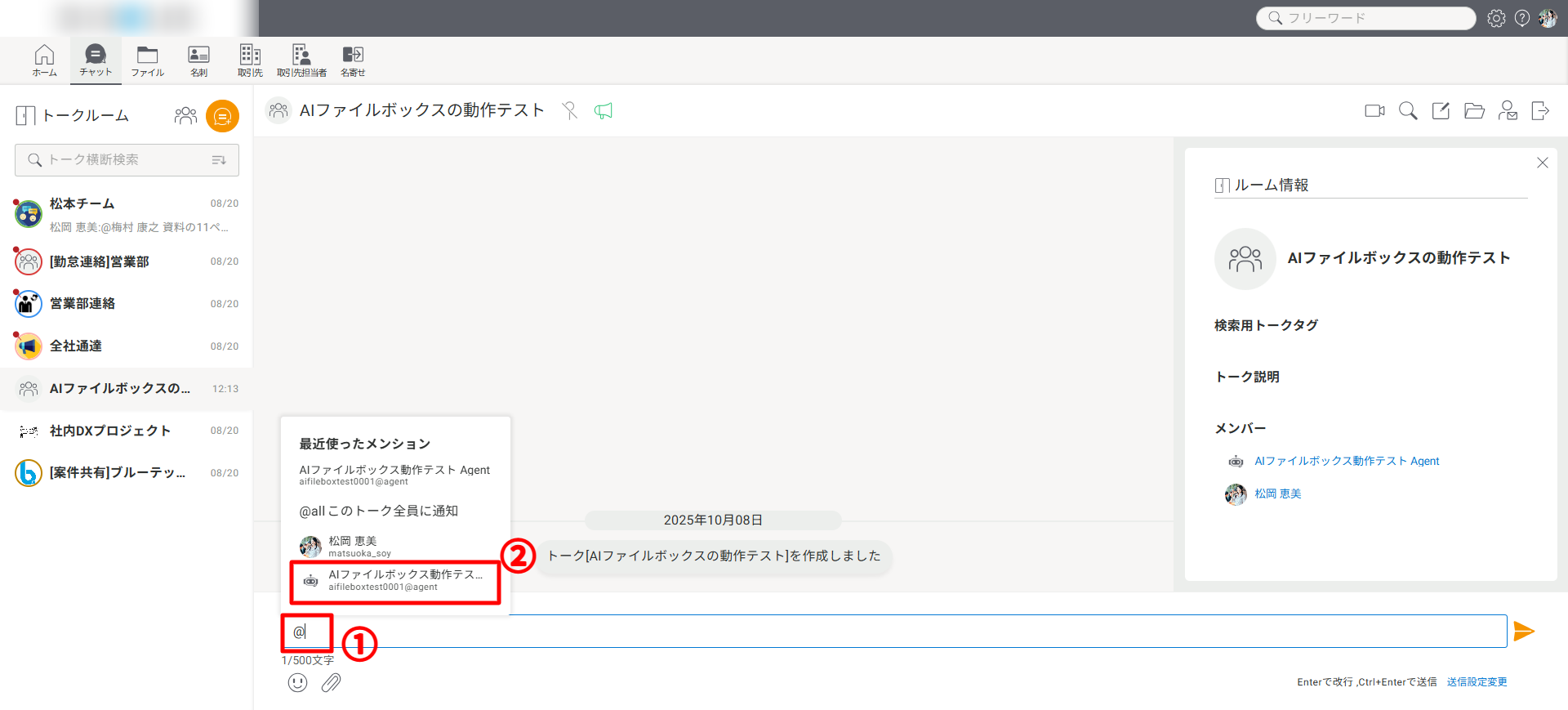Viewport: 1568px width, 710px height.
Task: Choose @all このトーク全員に通知 mention option
Action: (x=378, y=511)
